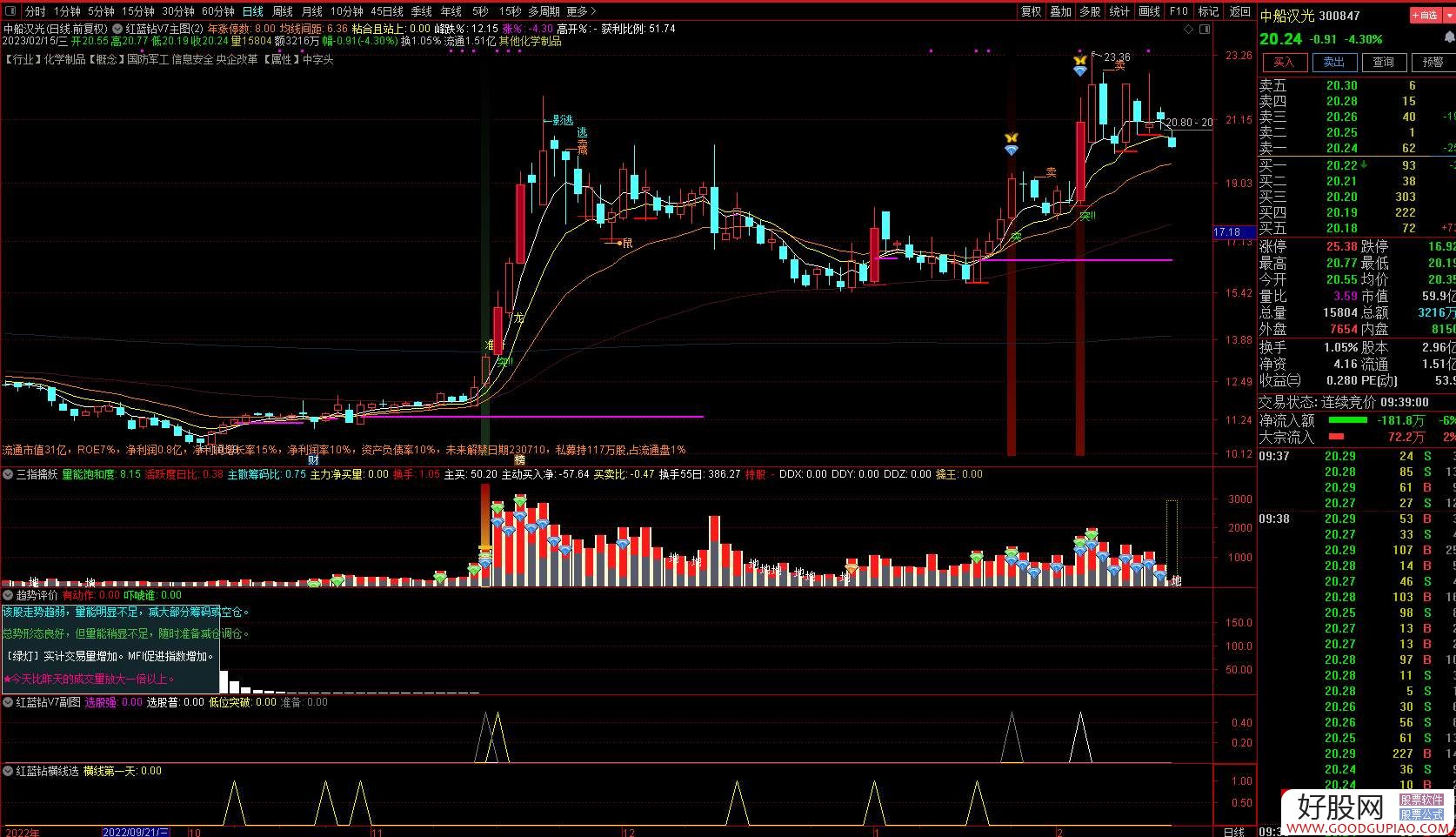This screenshot has height=837, width=1456.
Task: Click the blue diamond marker below the 23.36 butterfly
Action: (x=1080, y=71)
